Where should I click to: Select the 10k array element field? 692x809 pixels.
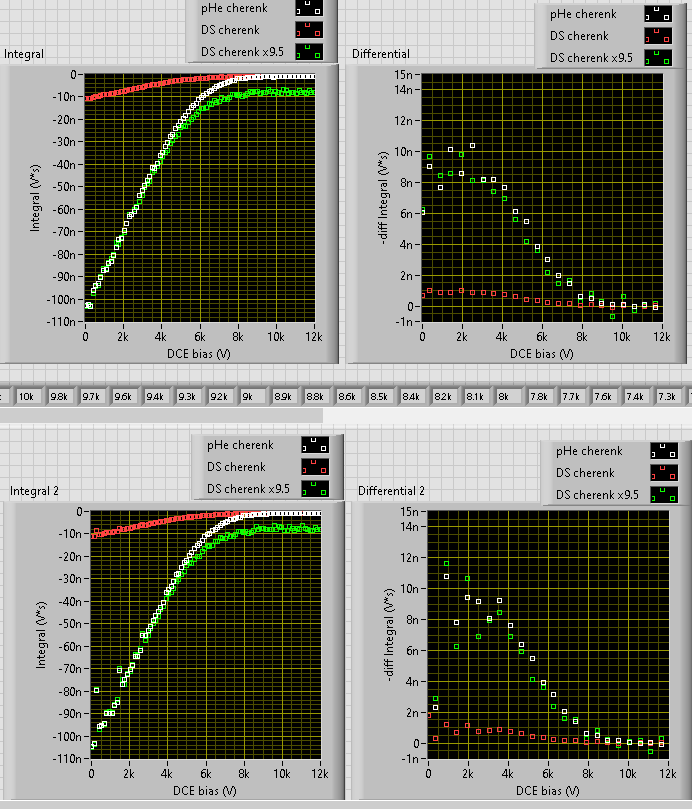pos(29,397)
